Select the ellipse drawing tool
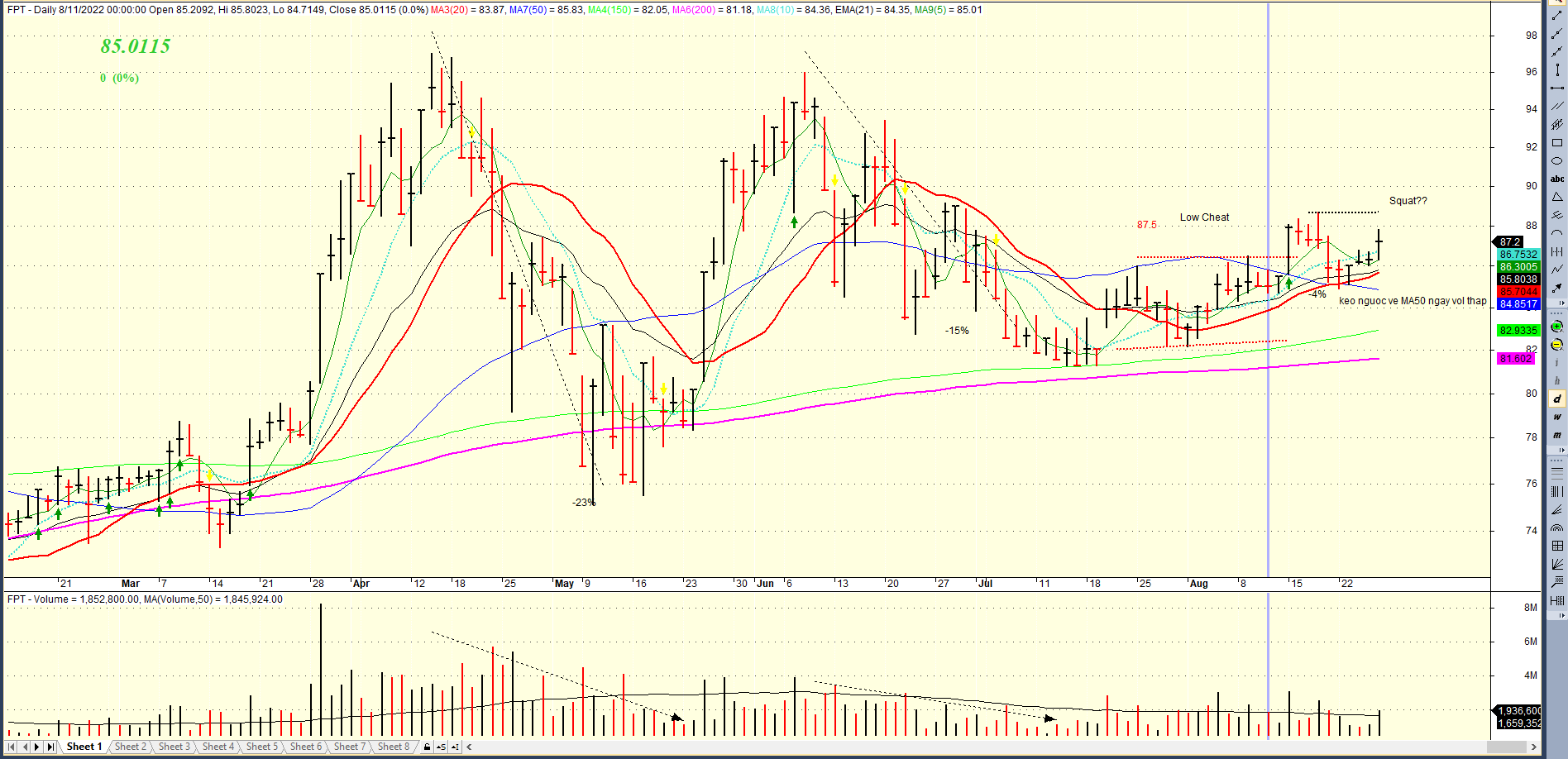This screenshot has width=1568, height=759. (x=1557, y=160)
